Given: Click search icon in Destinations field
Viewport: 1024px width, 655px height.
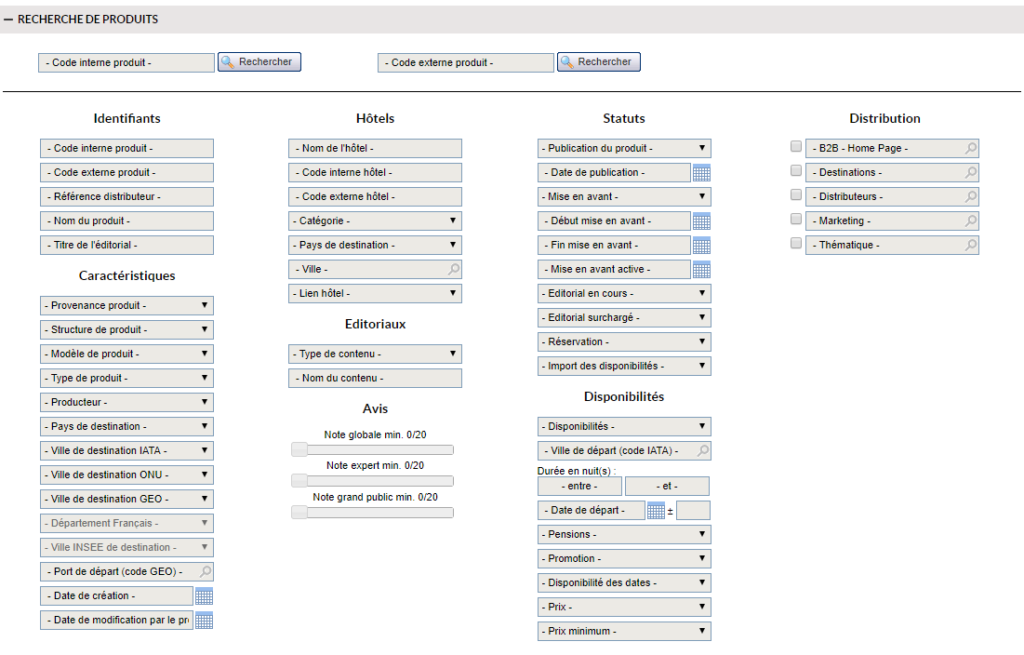Looking at the screenshot, I should tap(970, 173).
